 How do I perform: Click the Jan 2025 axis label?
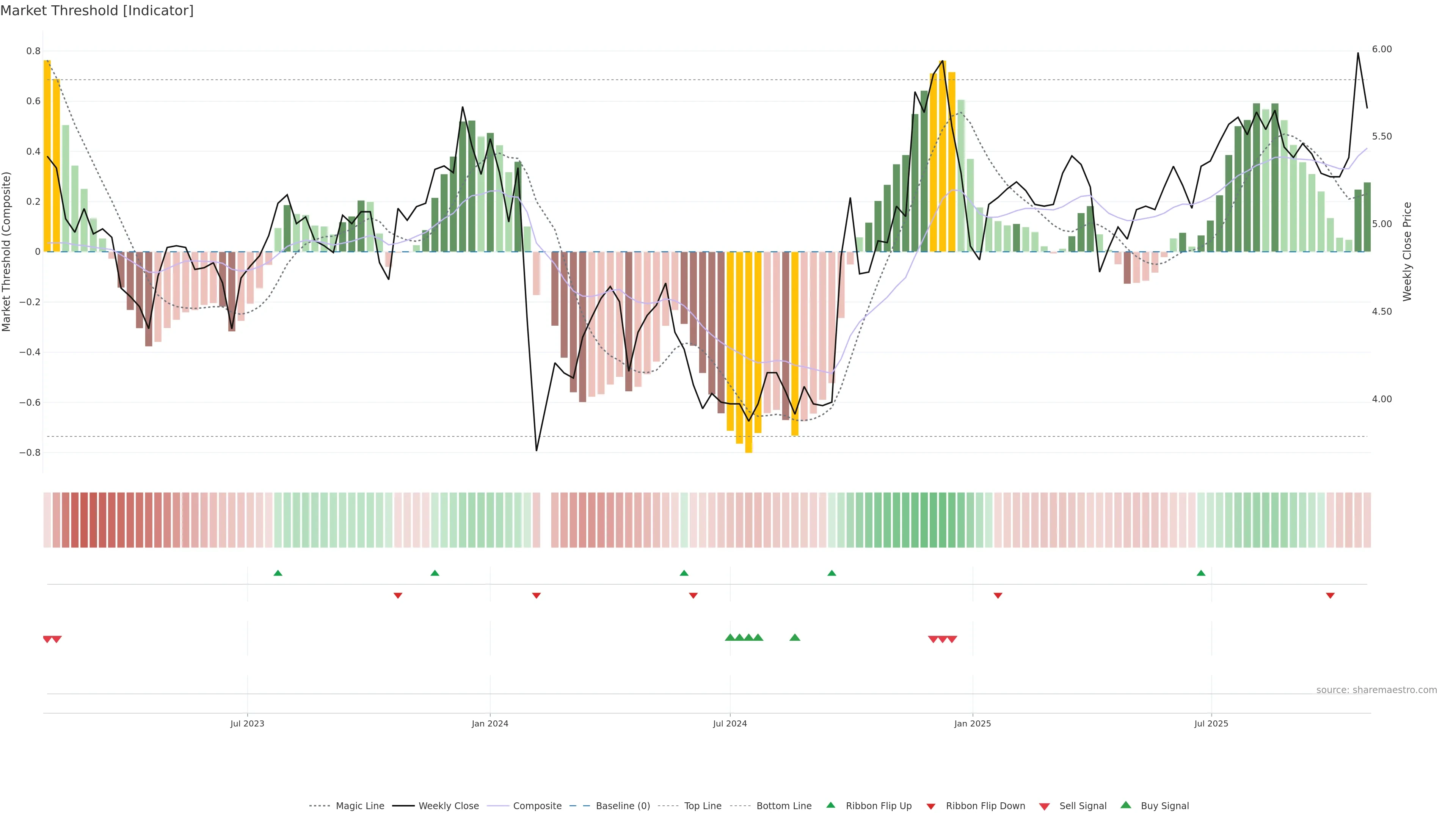972,723
